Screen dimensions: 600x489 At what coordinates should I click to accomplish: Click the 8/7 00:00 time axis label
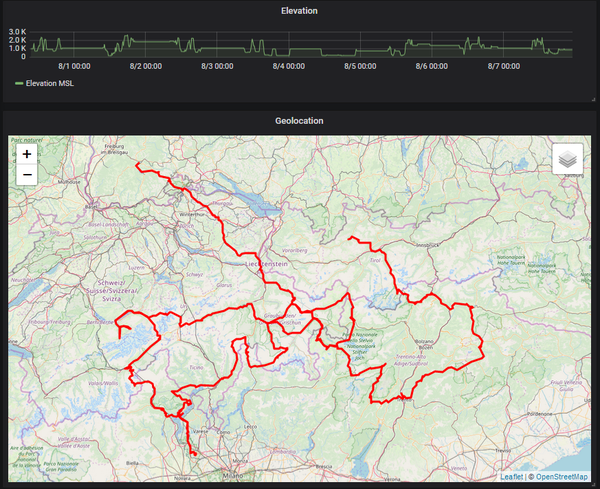click(x=504, y=65)
